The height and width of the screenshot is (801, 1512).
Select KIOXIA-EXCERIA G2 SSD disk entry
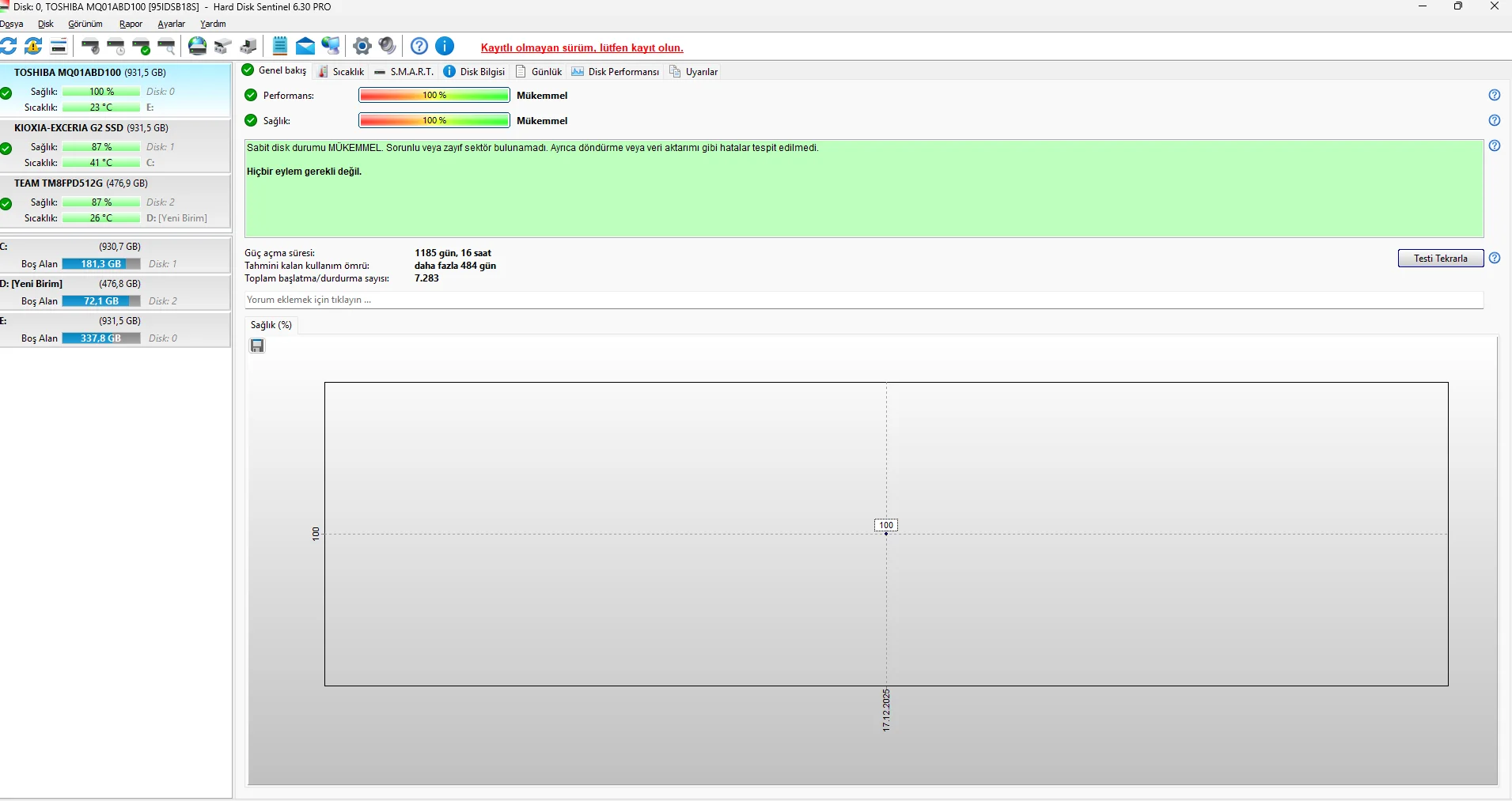pyautogui.click(x=115, y=145)
